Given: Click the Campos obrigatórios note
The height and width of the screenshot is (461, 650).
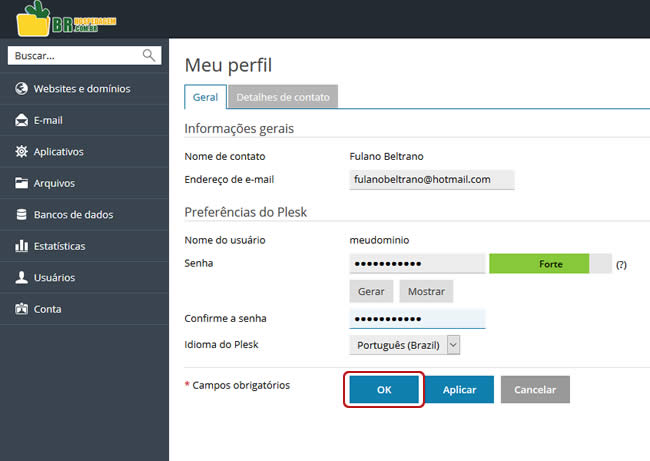Looking at the screenshot, I should [x=237, y=385].
